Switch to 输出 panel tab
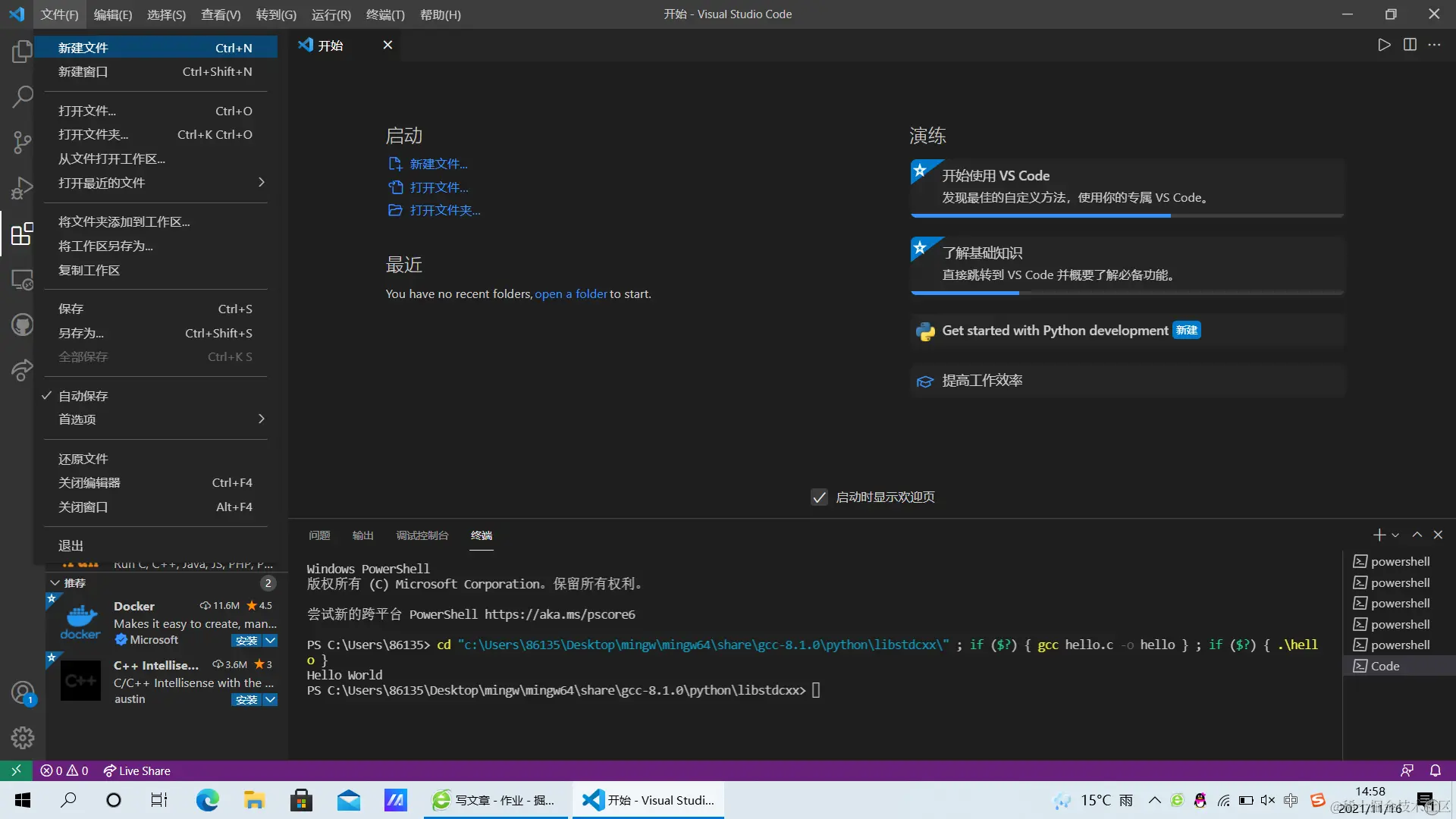This screenshot has width=1456, height=819. (x=362, y=535)
